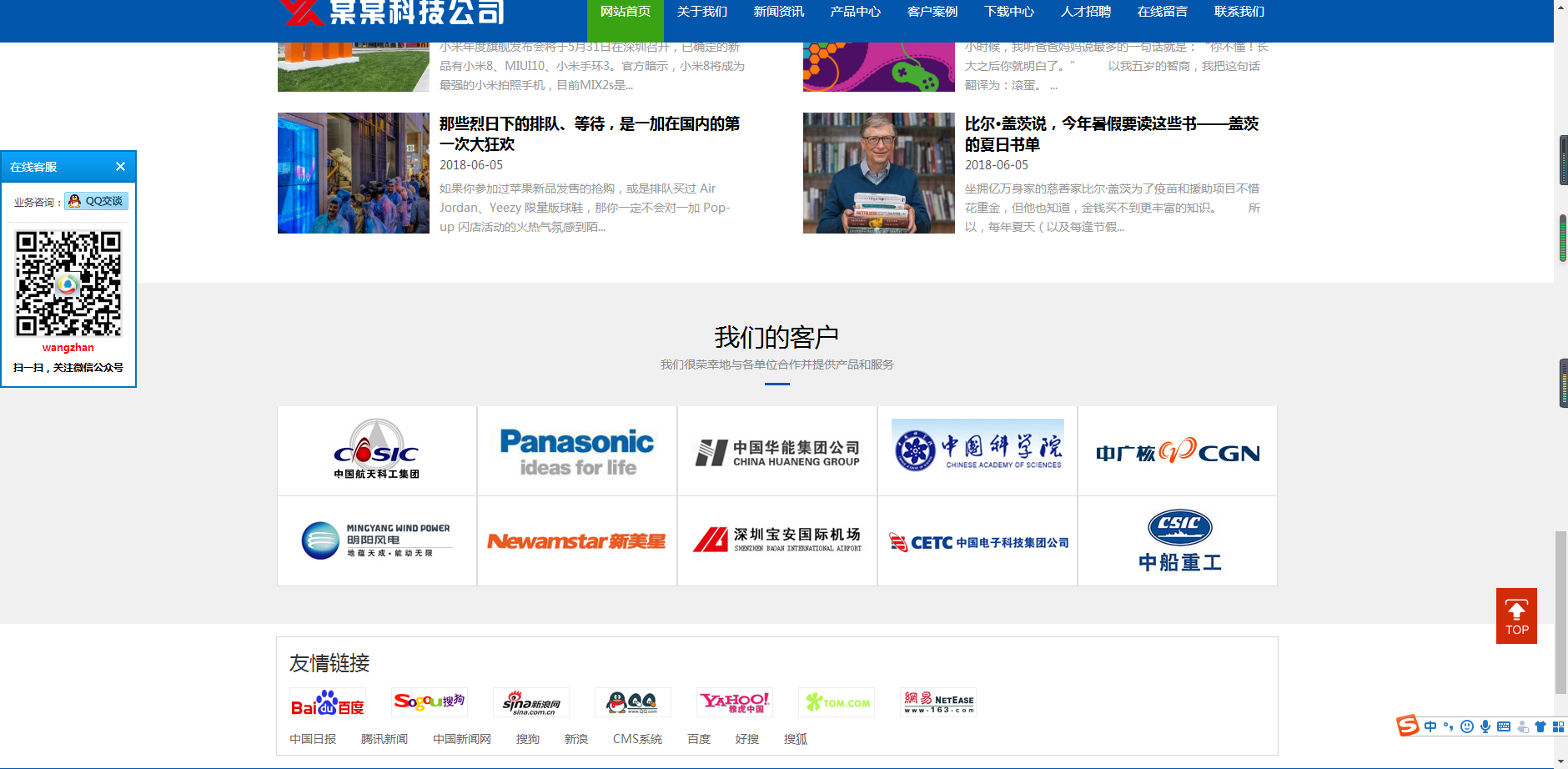Select 在线留言 in the navigation bar
This screenshot has height=769, width=1568.
coord(1163,12)
